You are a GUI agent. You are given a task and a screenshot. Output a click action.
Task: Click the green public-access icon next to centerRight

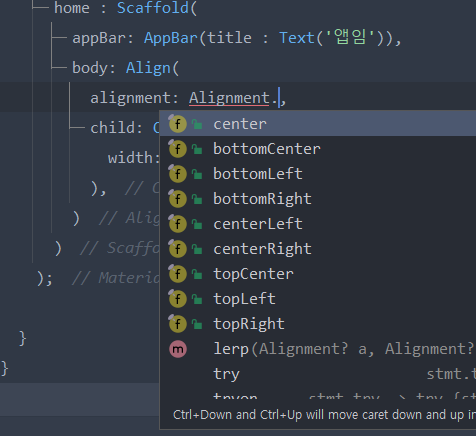coord(197,249)
